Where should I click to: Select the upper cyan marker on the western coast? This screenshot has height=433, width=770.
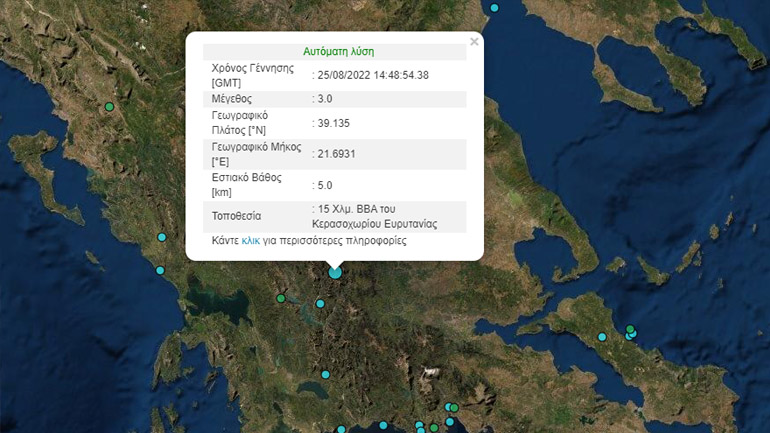162,237
